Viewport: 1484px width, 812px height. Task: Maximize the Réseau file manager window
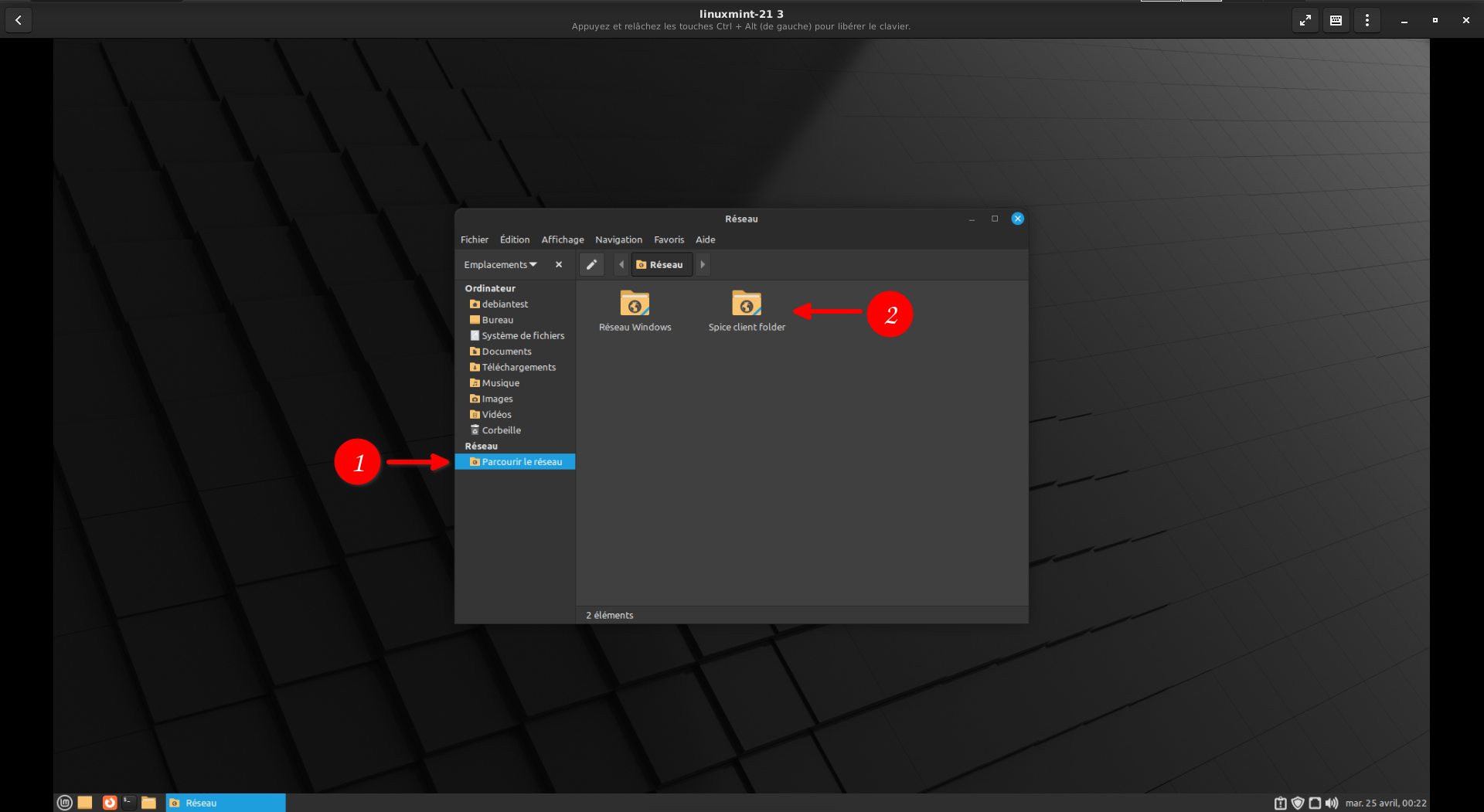pos(995,219)
